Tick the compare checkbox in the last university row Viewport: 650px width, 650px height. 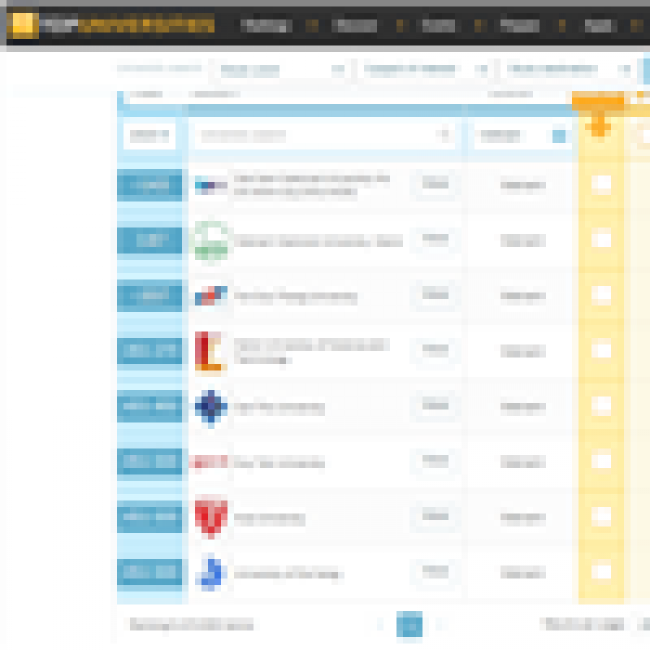coord(601,572)
